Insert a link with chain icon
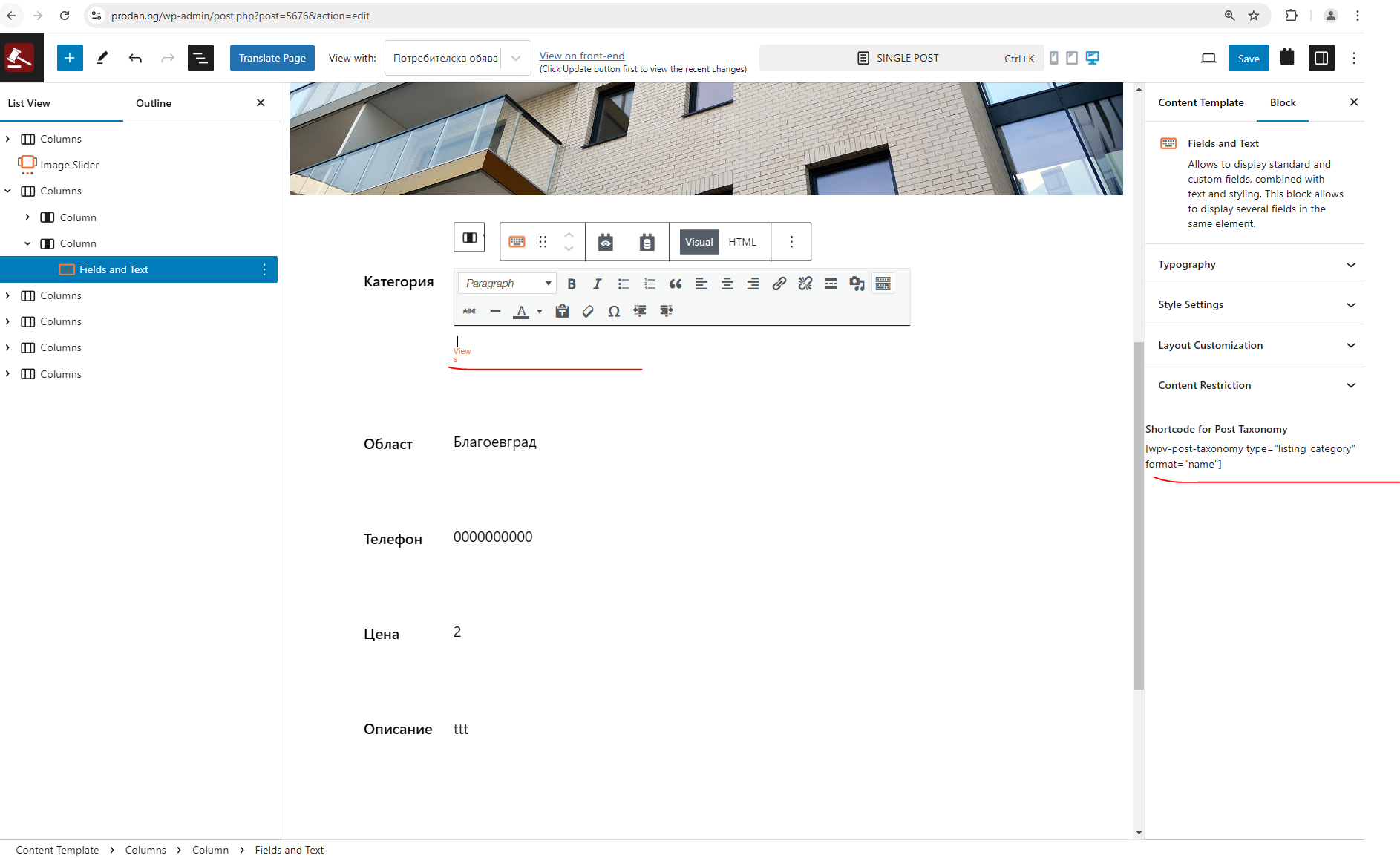 [x=779, y=284]
